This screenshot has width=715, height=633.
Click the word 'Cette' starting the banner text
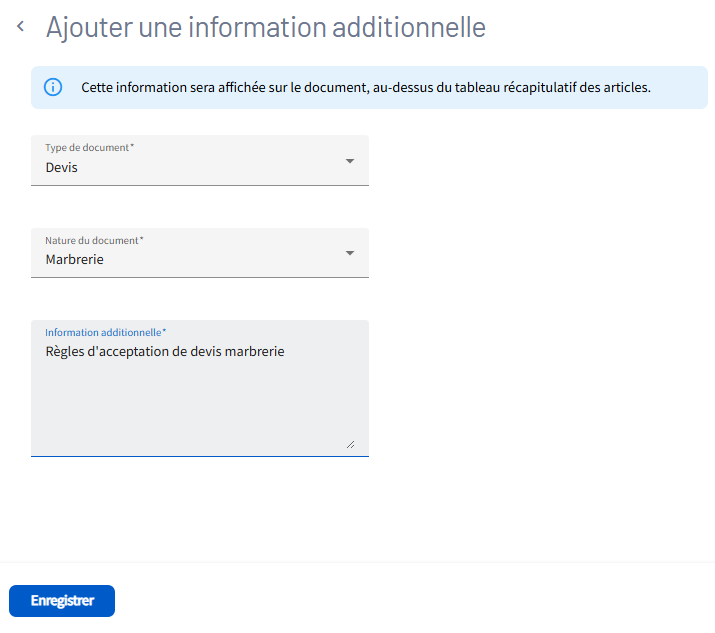98,88
